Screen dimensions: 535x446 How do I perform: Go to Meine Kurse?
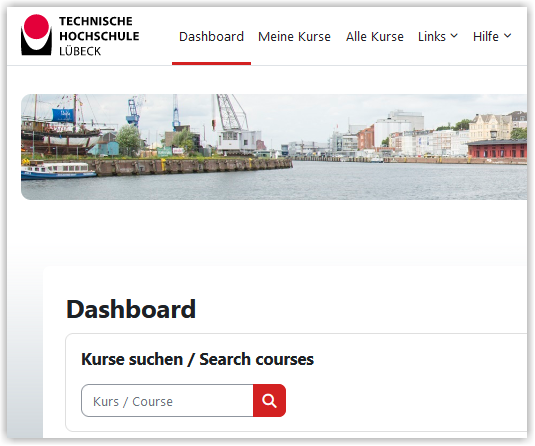[294, 37]
